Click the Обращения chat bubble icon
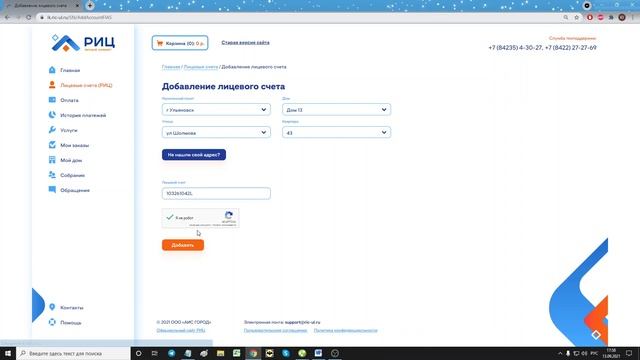640x360 pixels. pyautogui.click(x=52, y=190)
